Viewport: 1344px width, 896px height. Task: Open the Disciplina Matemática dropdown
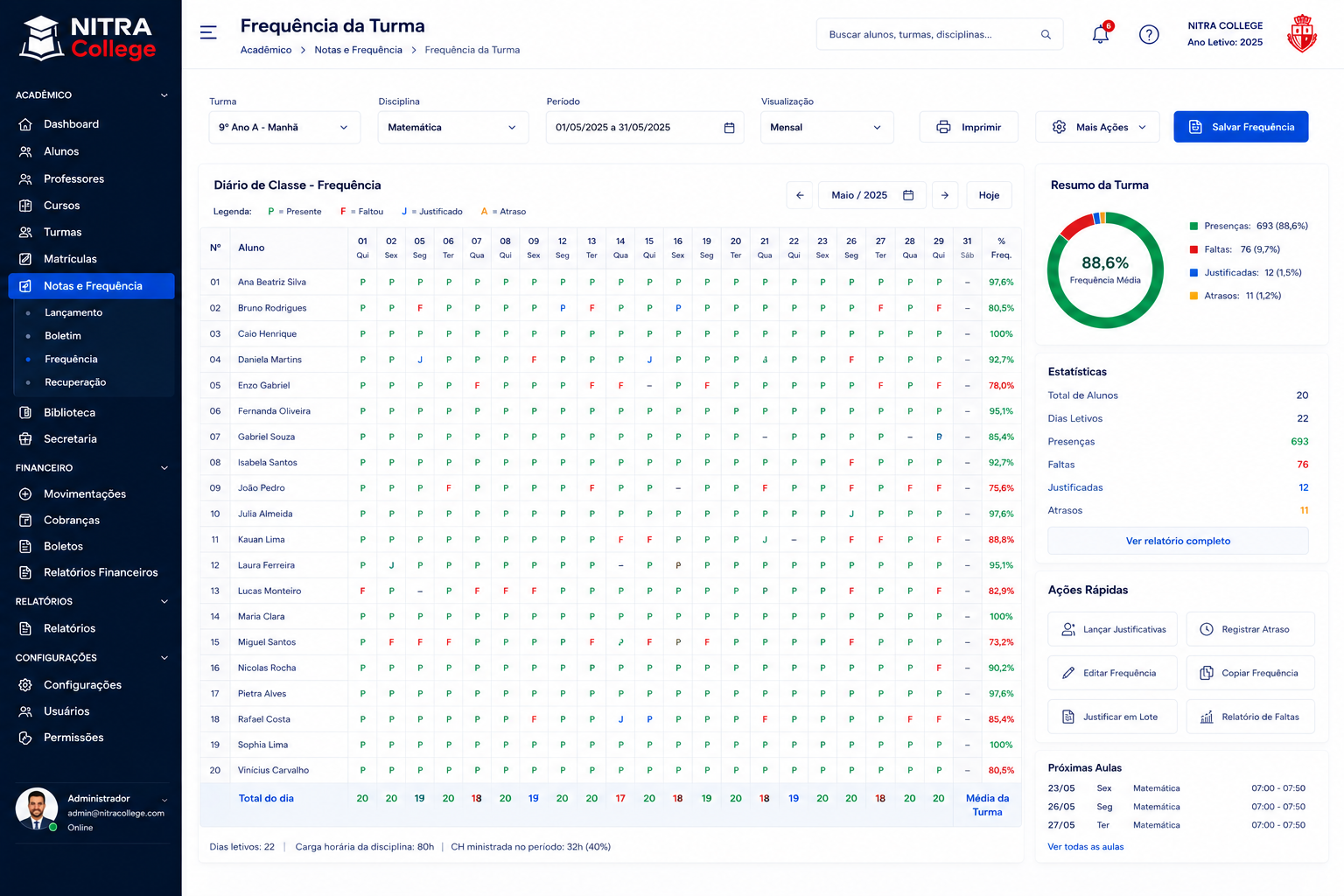[x=453, y=128]
